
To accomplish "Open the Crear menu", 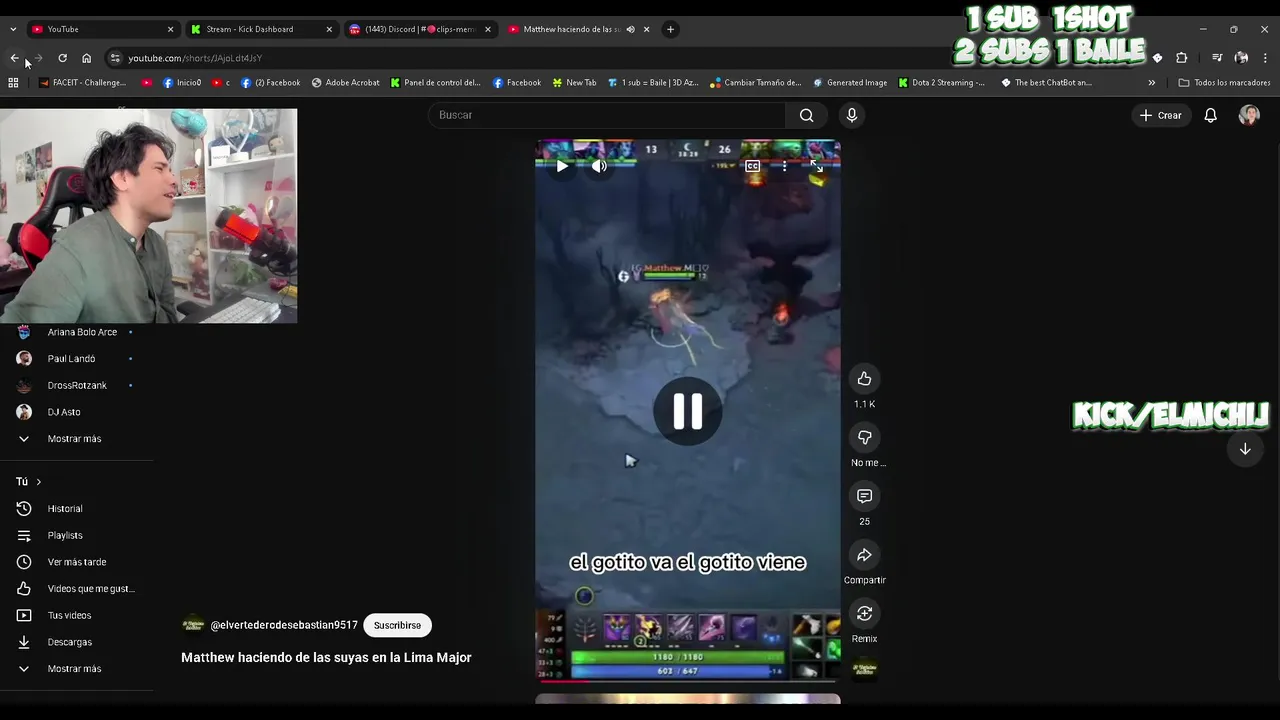I will coord(1161,115).
